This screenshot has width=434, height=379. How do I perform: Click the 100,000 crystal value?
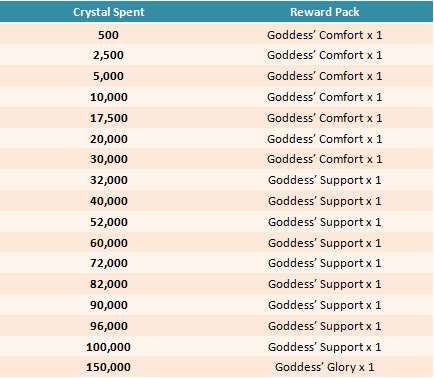tap(108, 347)
